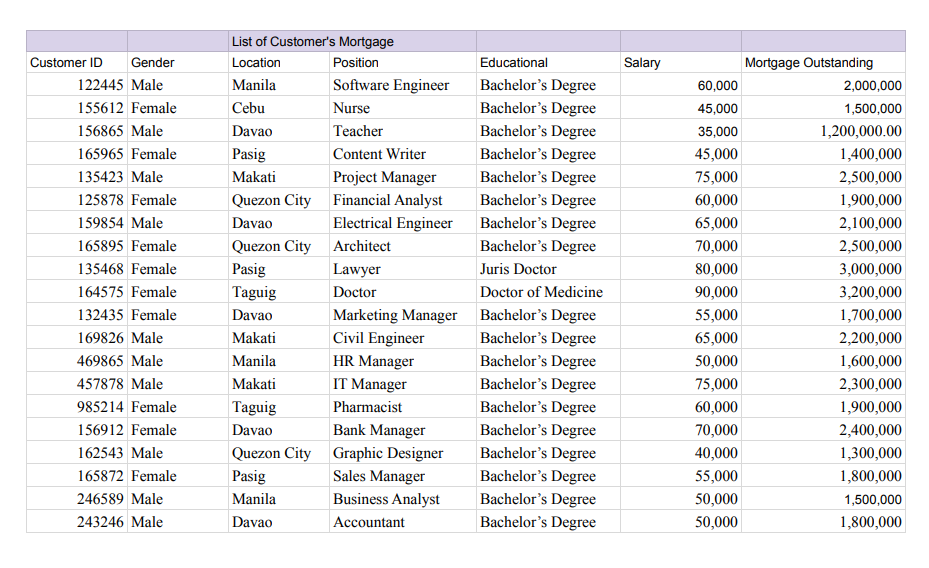Image resolution: width=929 pixels, height=568 pixels.
Task: Select the Location column header
Action: (256, 62)
